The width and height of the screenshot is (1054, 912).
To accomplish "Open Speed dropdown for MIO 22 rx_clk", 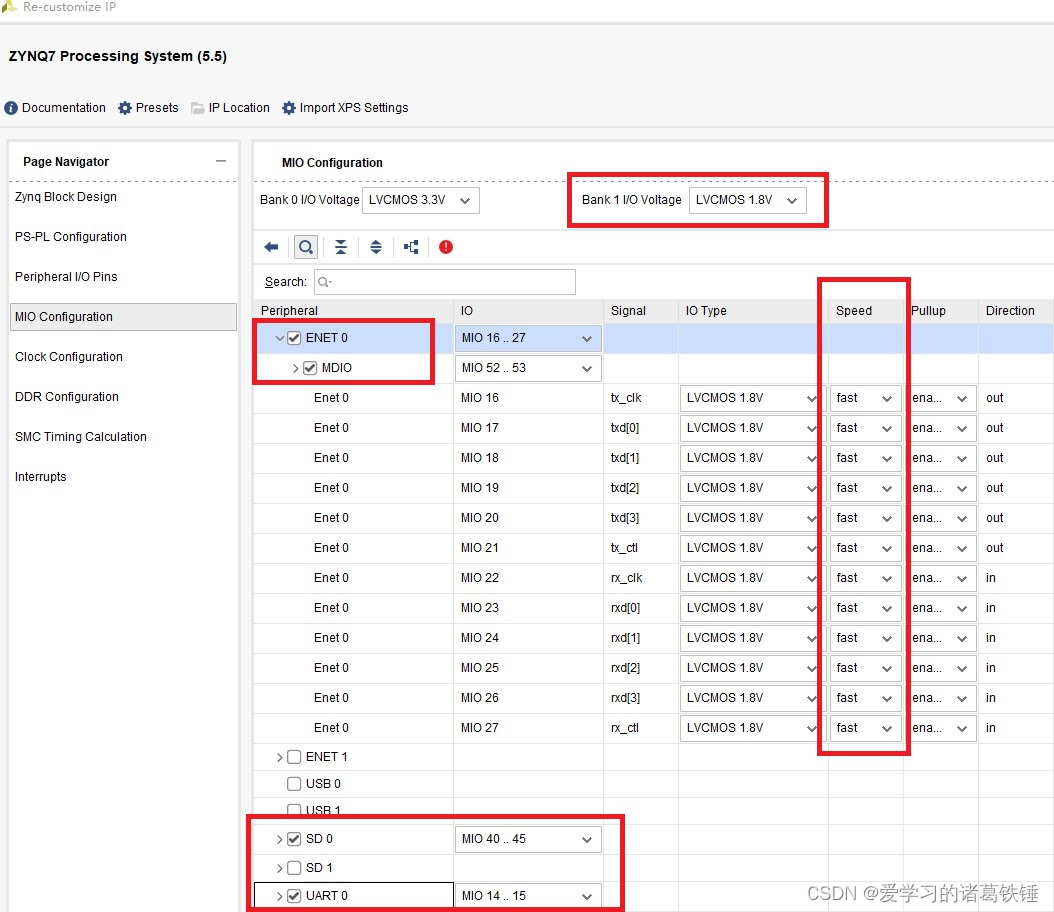I will click(865, 578).
